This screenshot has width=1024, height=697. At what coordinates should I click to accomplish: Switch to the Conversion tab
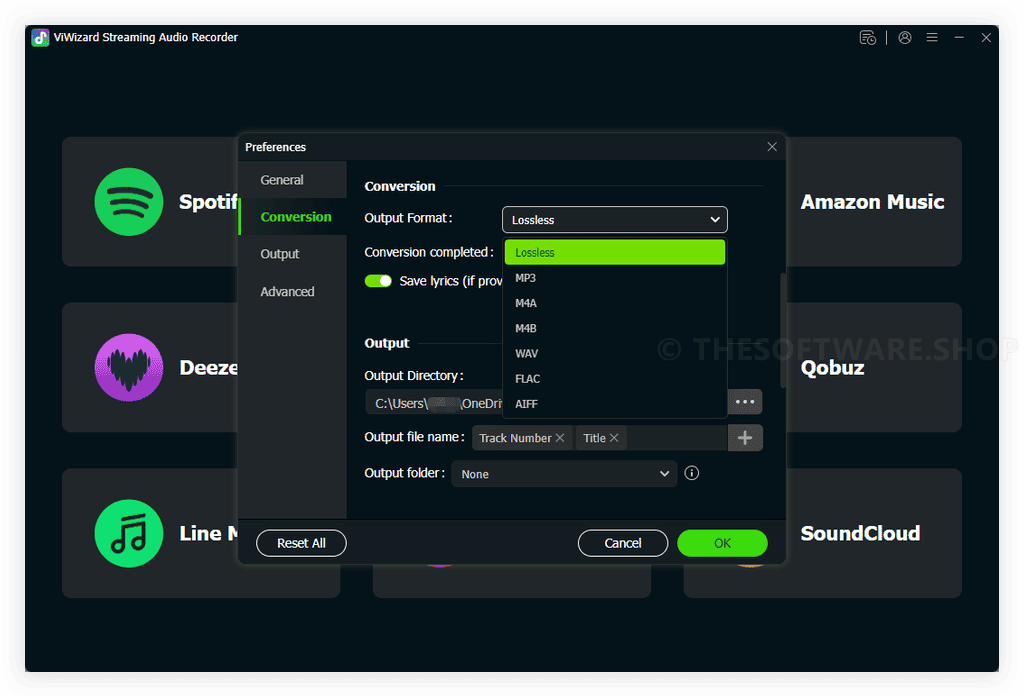(x=293, y=217)
